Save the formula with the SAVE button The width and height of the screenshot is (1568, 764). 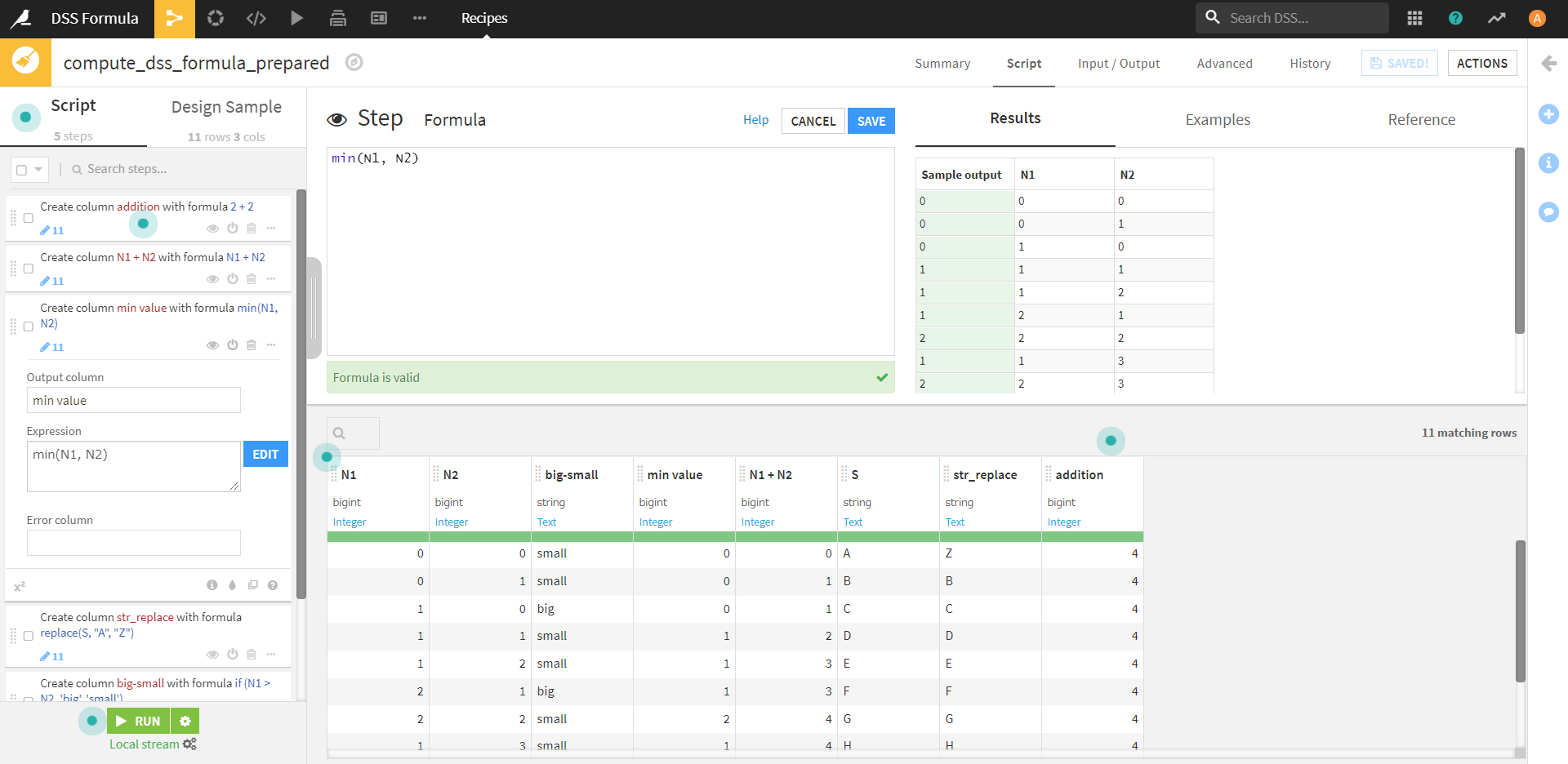click(871, 120)
